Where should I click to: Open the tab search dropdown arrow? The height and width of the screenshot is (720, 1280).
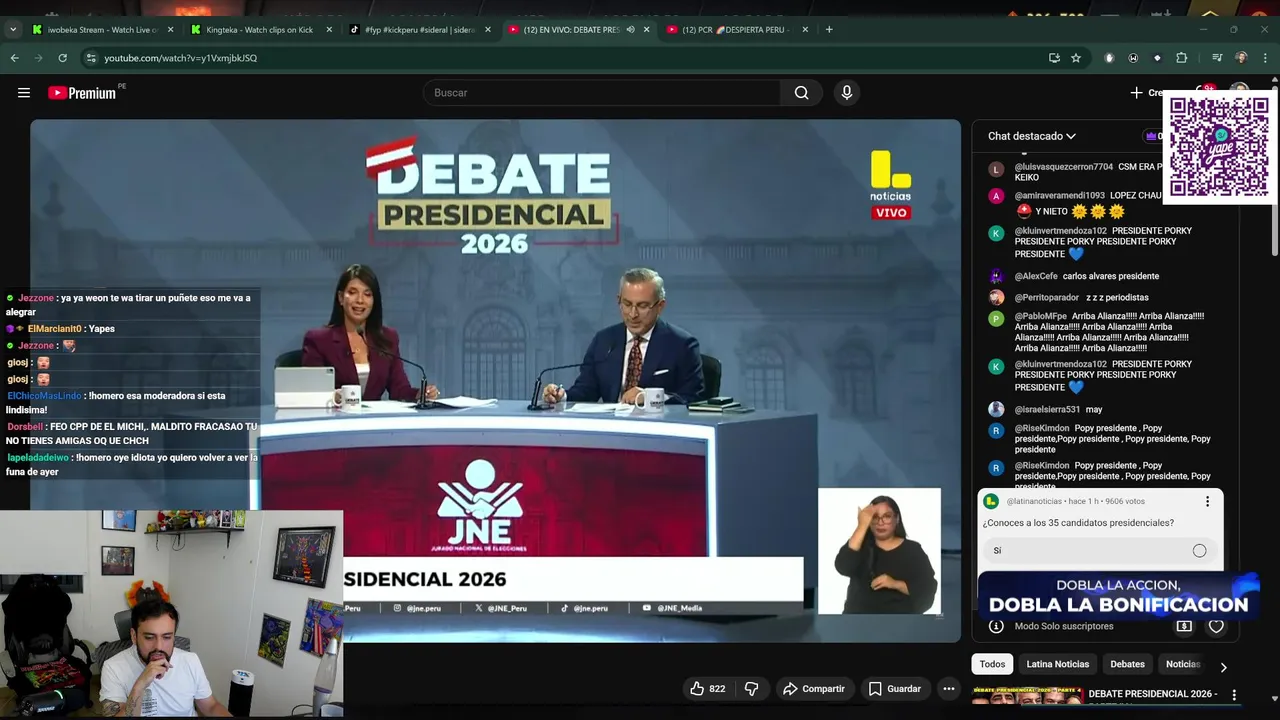(x=13, y=29)
